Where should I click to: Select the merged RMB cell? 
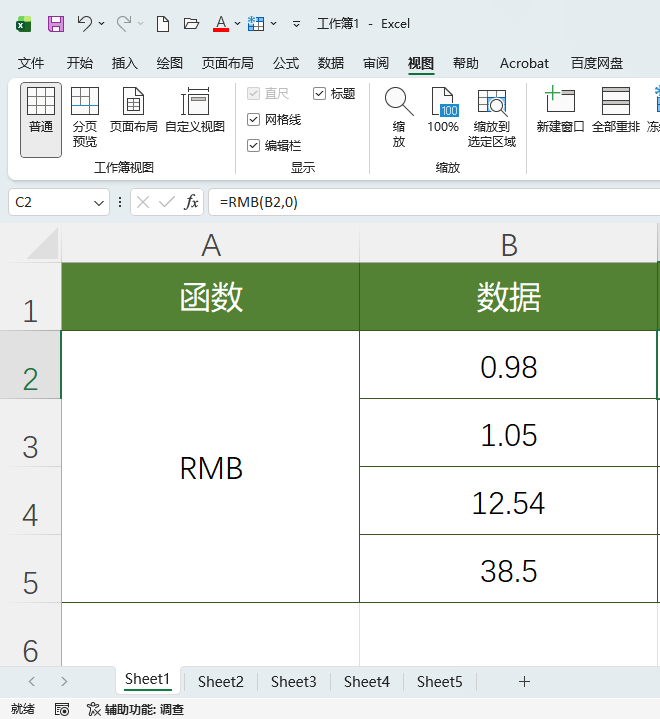tap(211, 467)
